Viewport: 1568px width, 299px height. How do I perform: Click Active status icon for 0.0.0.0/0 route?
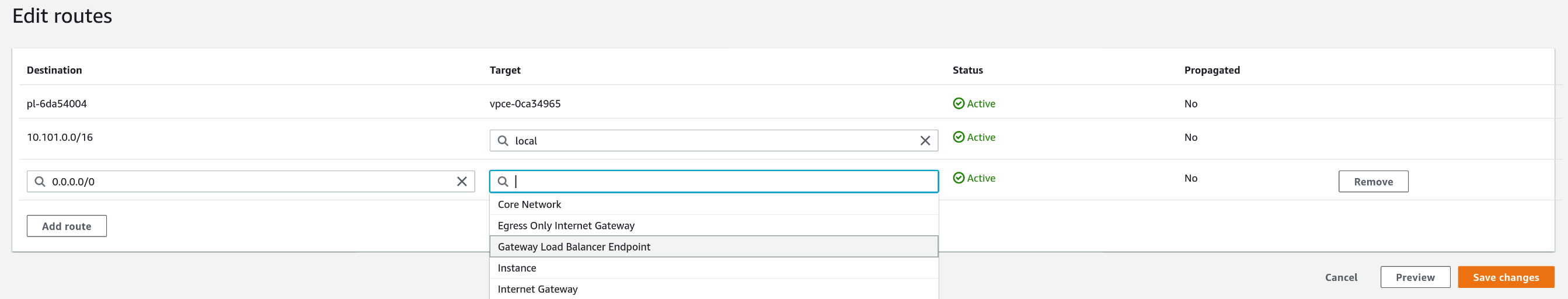(958, 178)
